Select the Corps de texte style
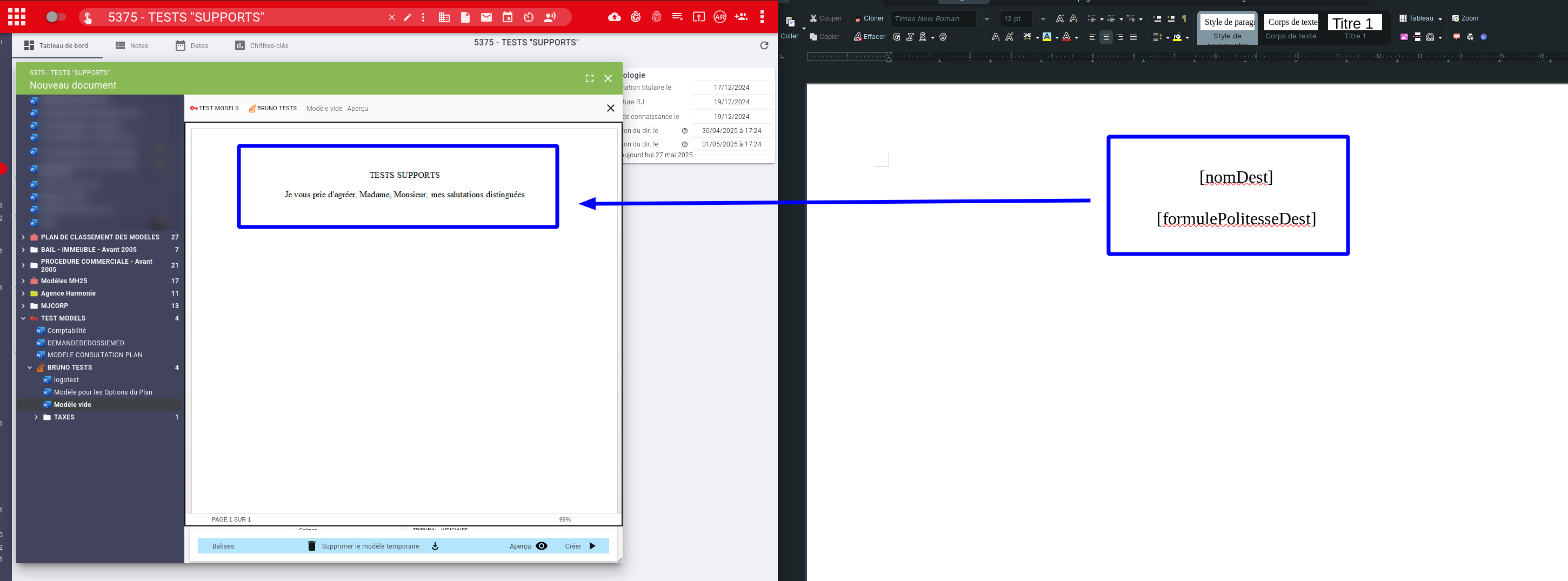 [x=1292, y=28]
